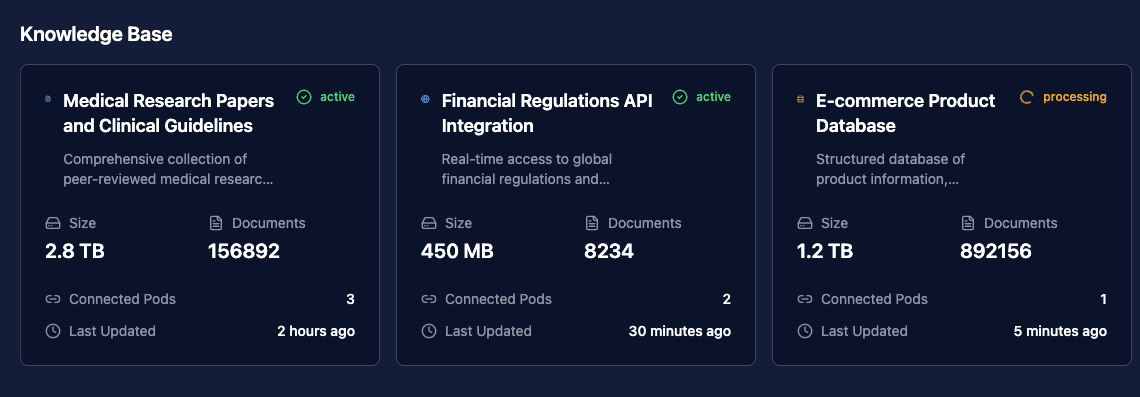Viewport: 1140px width, 397px height.
Task: Click the orange processing spinner icon
Action: tap(1027, 97)
